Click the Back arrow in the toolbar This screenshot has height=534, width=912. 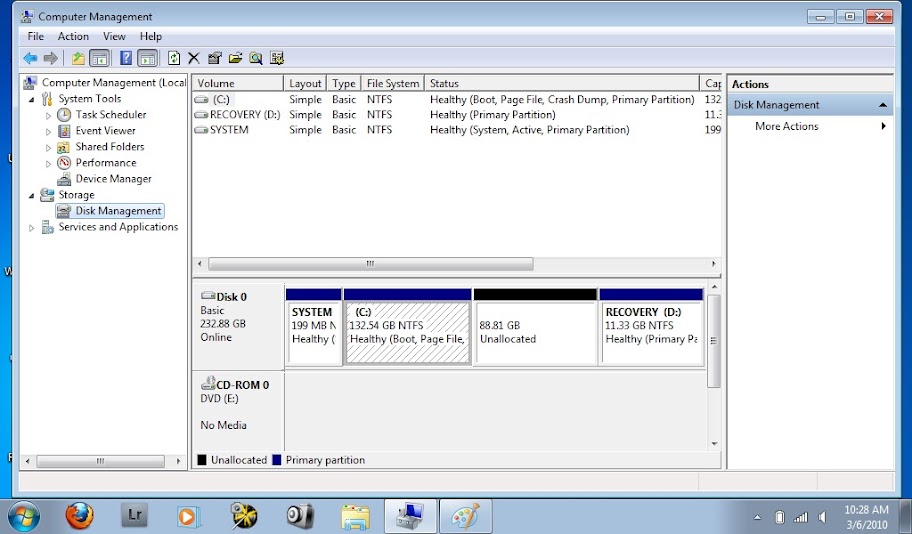pyautogui.click(x=30, y=58)
